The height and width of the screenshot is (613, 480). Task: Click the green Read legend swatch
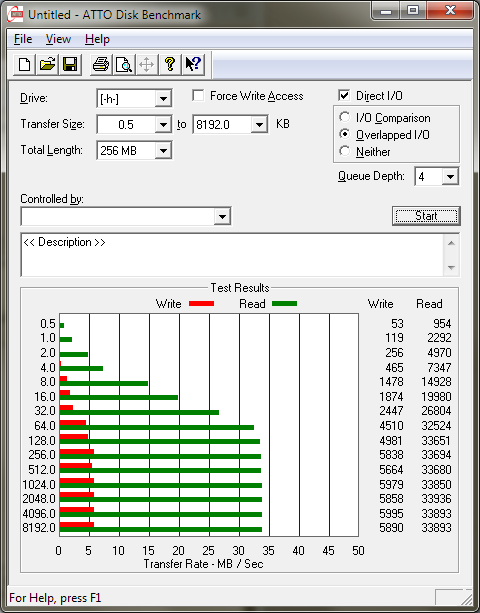(284, 303)
